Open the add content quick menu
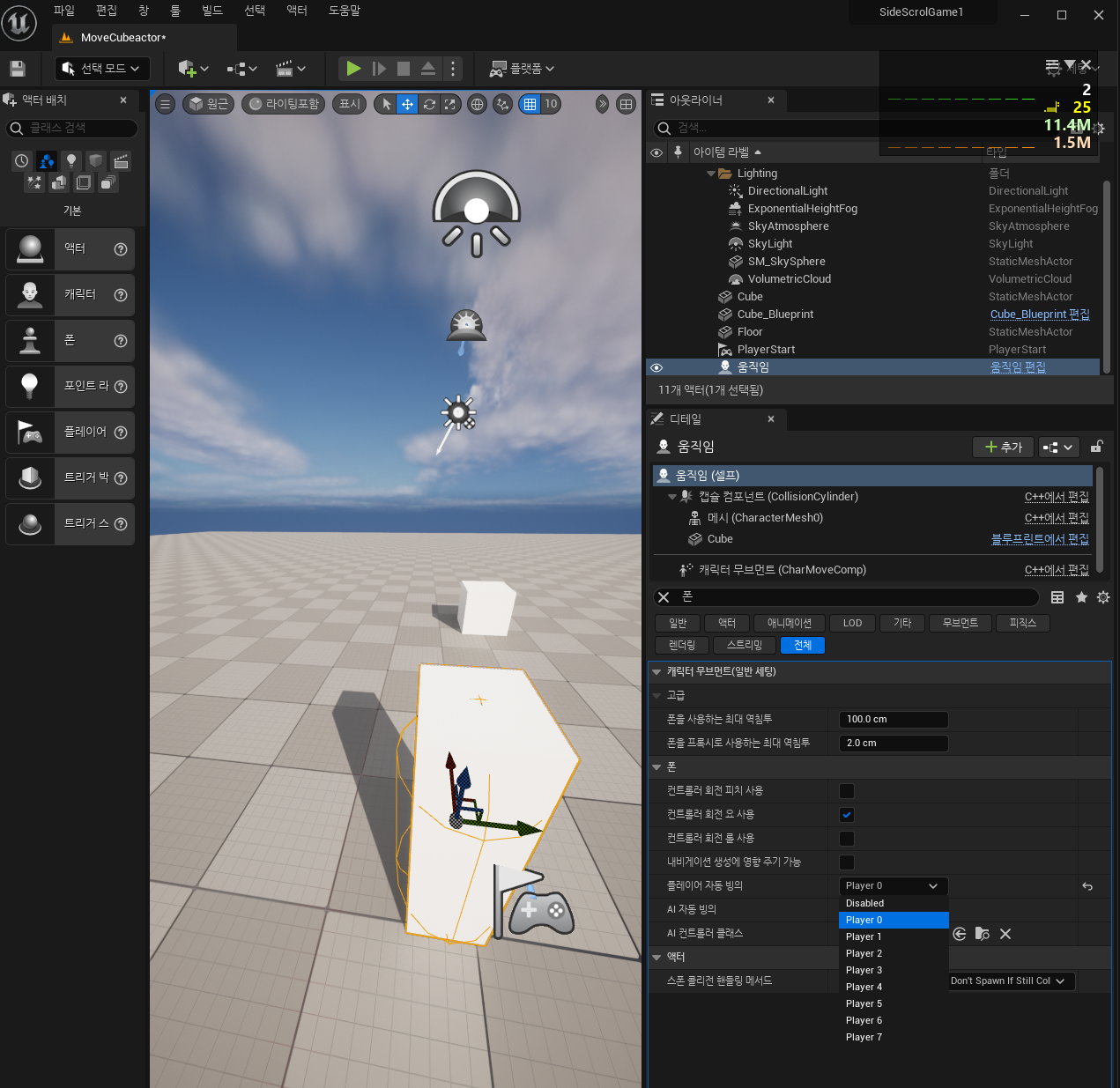 (193, 69)
